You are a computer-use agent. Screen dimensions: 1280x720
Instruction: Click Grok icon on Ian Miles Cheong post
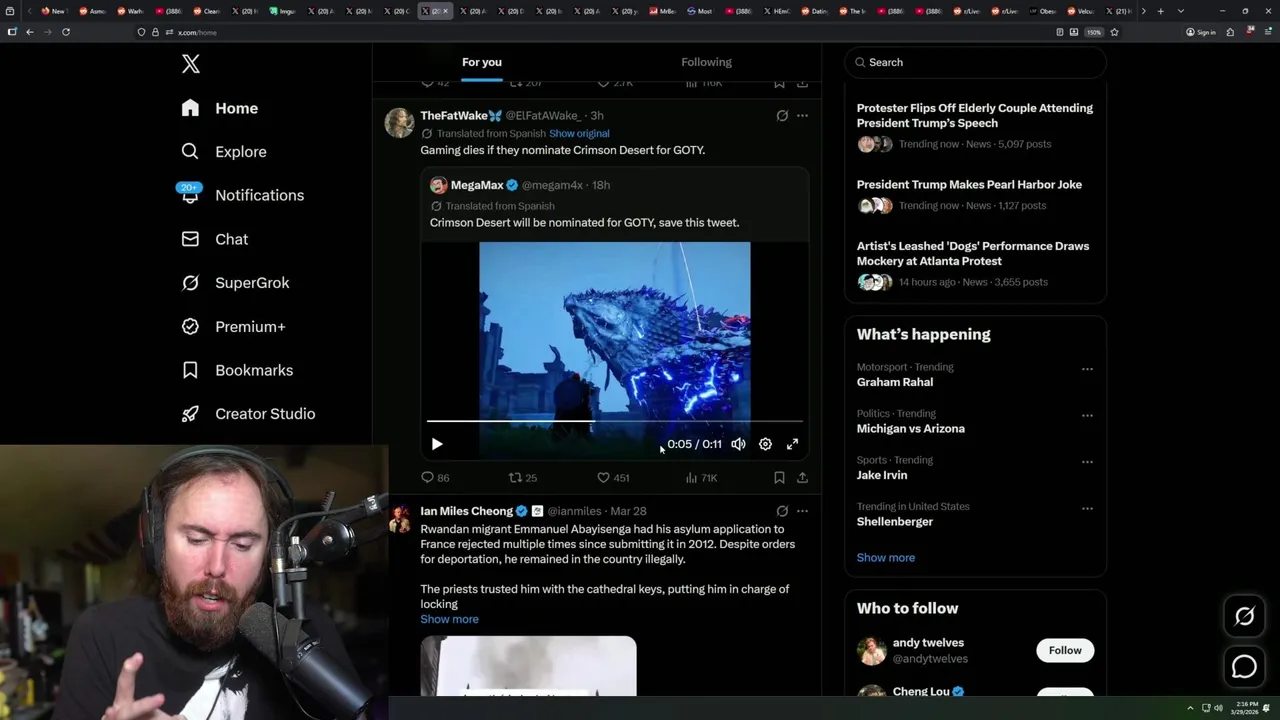coord(782,511)
